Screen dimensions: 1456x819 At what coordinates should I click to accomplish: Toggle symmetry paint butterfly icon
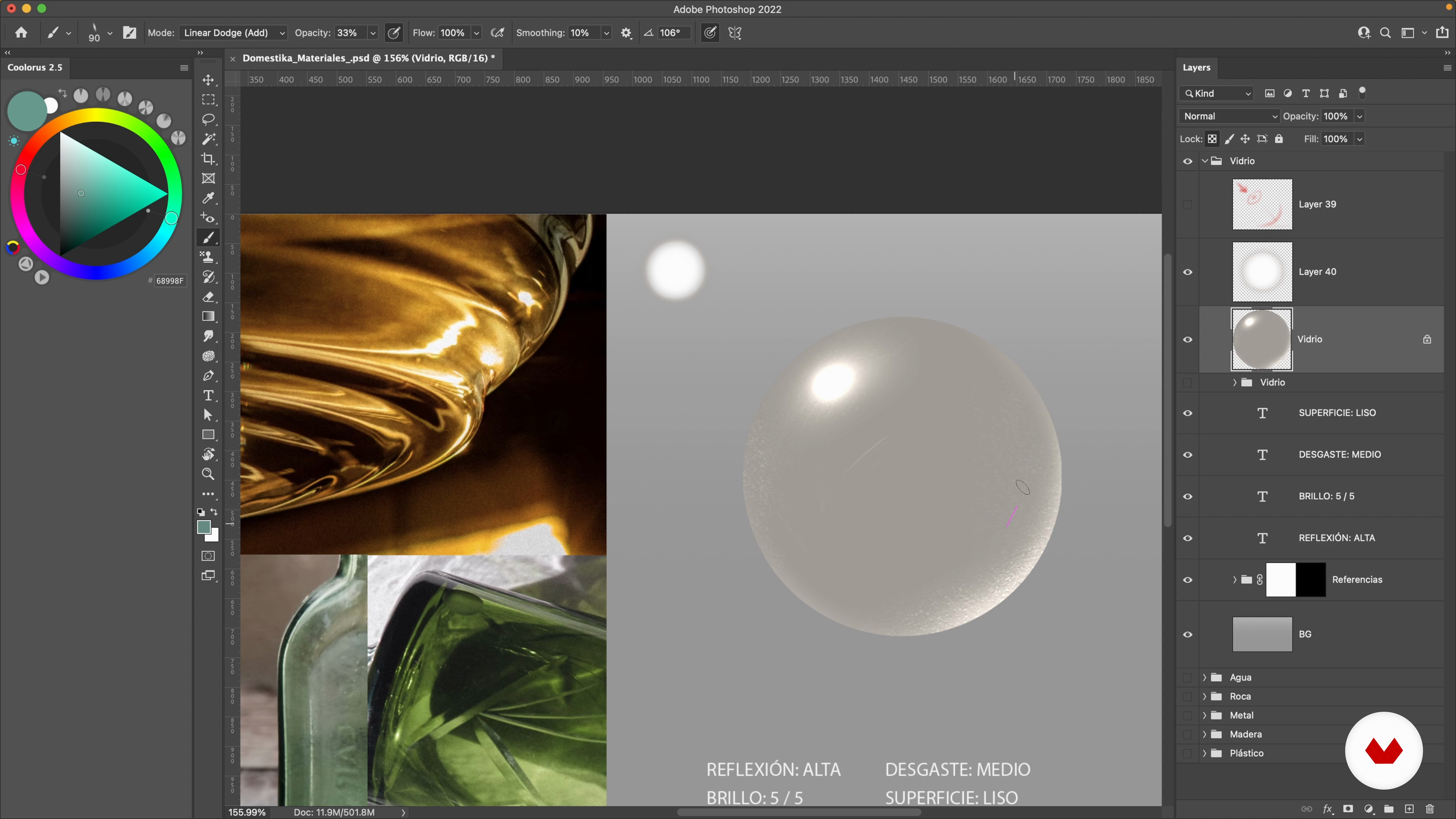coord(735,33)
